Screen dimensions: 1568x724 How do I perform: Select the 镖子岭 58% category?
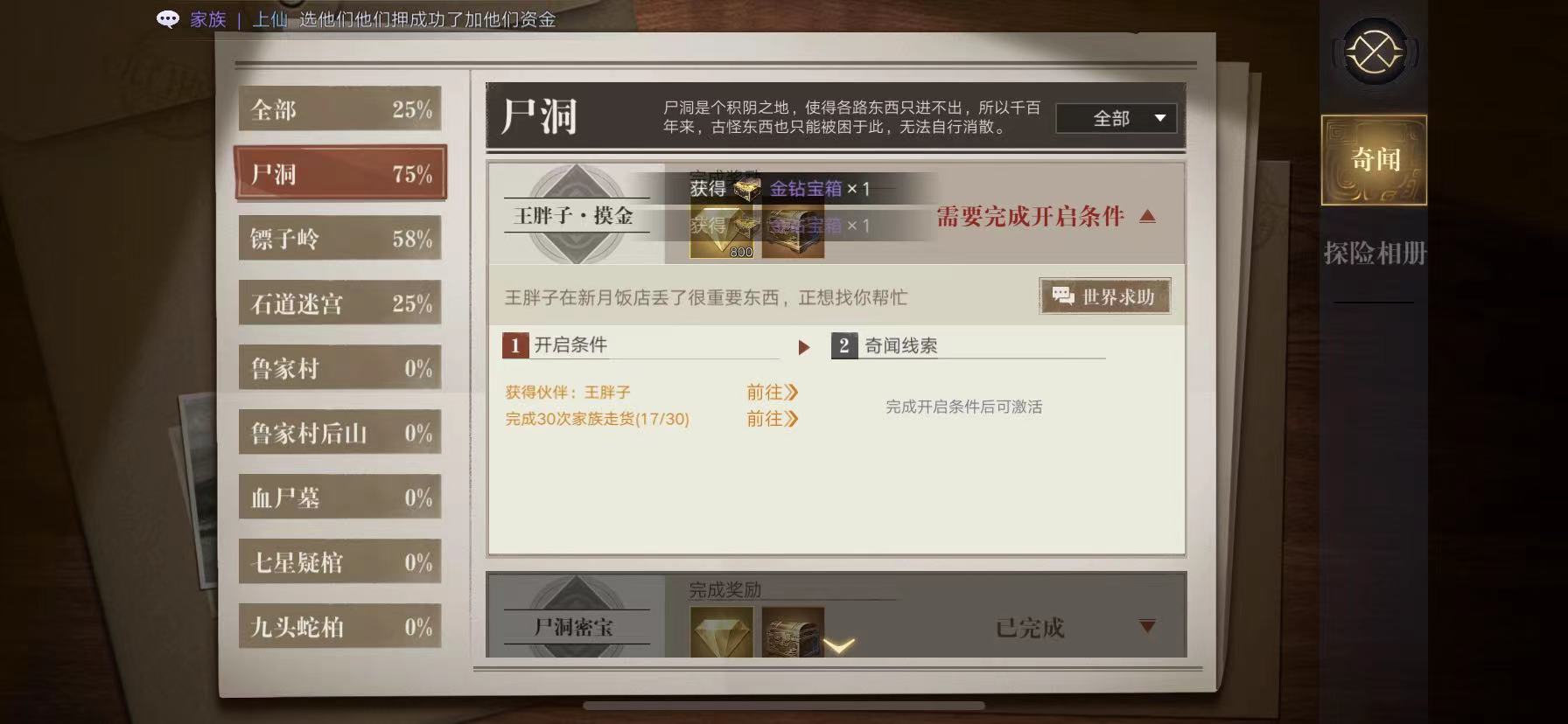(x=339, y=239)
